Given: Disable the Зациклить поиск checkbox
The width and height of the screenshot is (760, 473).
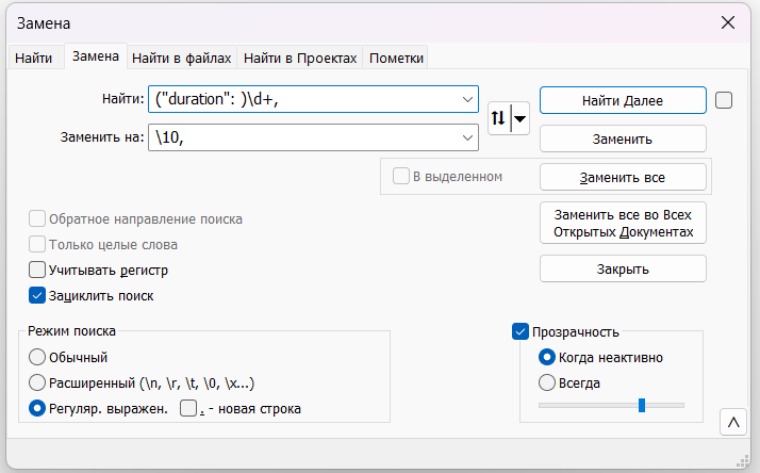Looking at the screenshot, I should [38, 295].
